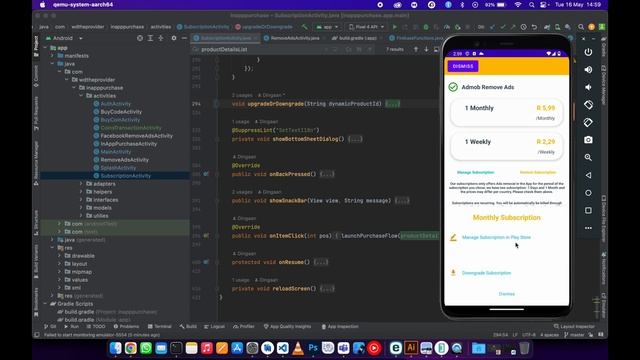Open emulator extended controls (three dots)
The height and width of the screenshot is (360, 640).
pyautogui.click(x=588, y=228)
